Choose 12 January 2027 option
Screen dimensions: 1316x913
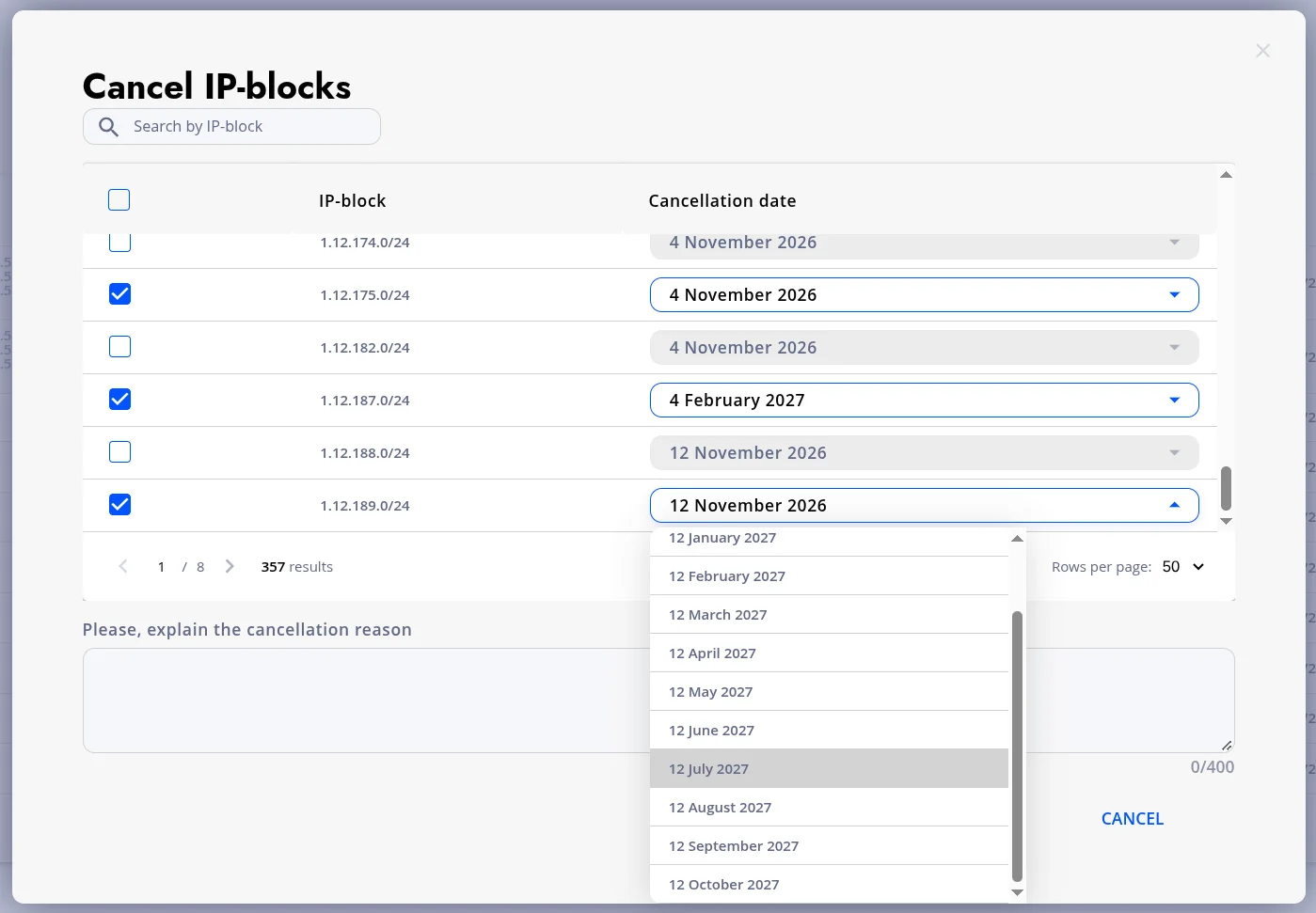coord(829,541)
